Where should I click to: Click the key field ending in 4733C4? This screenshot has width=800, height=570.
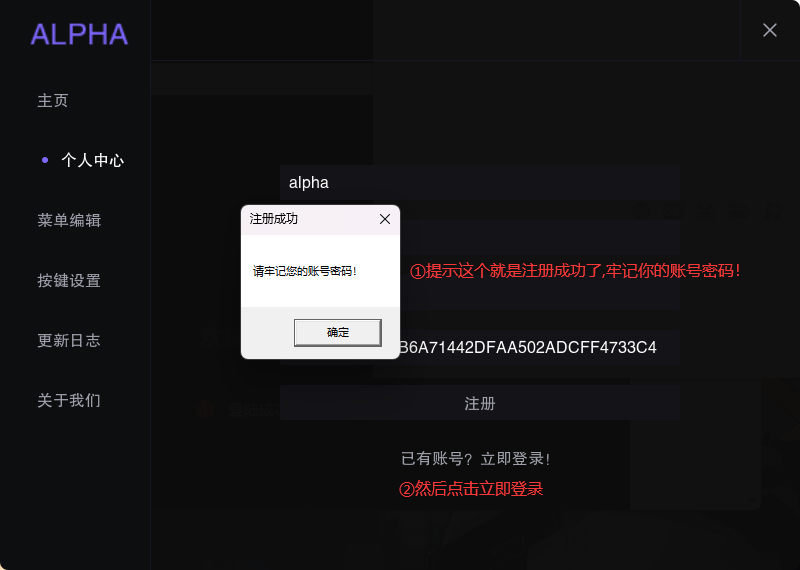[x=539, y=348]
